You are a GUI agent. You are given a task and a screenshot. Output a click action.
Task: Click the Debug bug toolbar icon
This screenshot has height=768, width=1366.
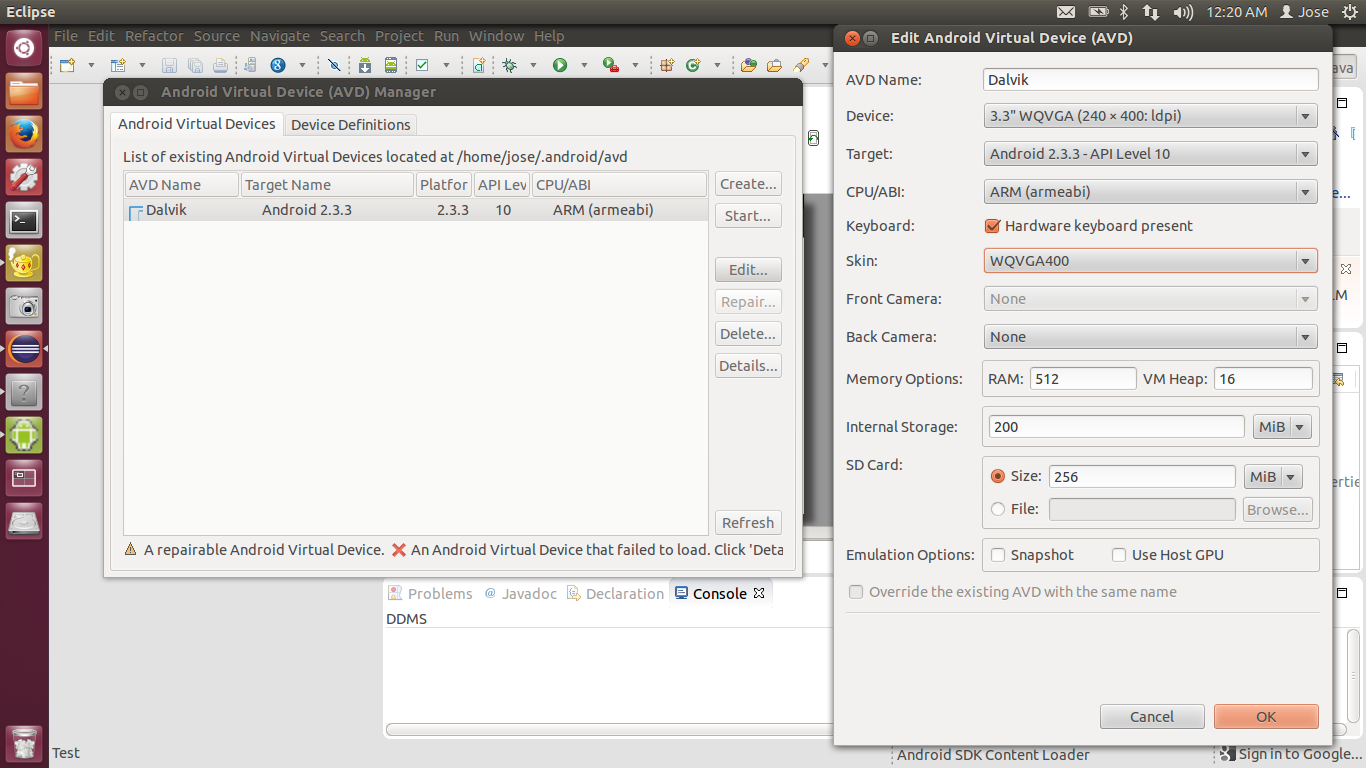coord(509,65)
